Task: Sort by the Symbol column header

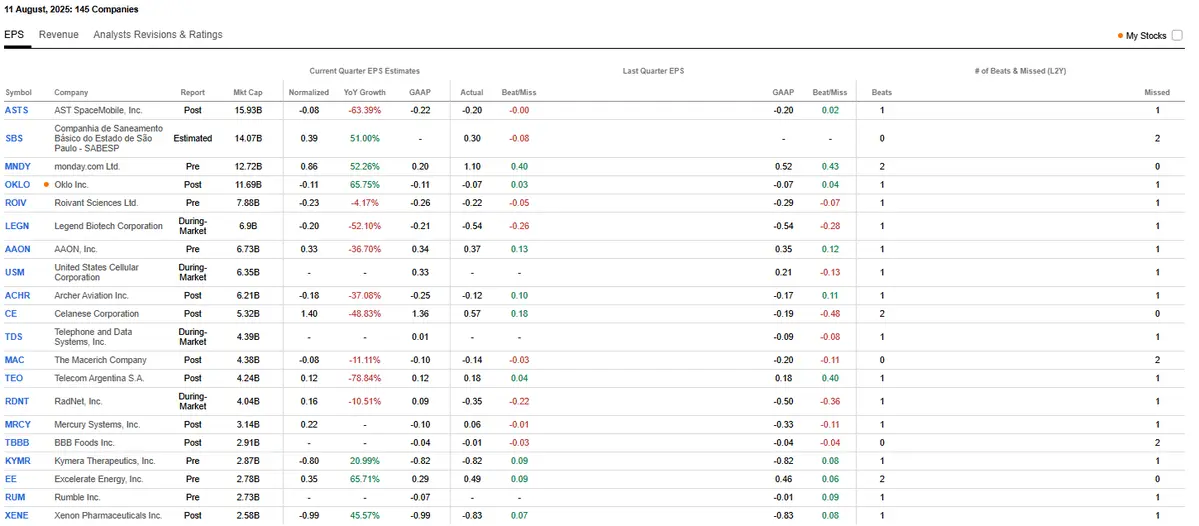Action: tap(18, 93)
